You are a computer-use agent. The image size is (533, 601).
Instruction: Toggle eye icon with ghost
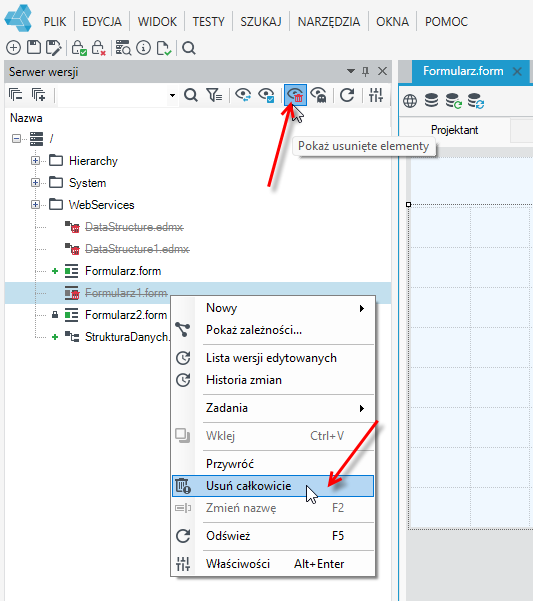pyautogui.click(x=319, y=95)
